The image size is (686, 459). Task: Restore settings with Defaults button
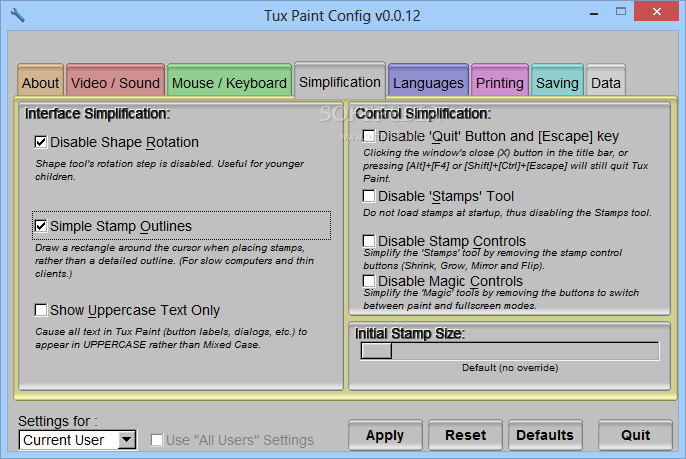coord(545,435)
